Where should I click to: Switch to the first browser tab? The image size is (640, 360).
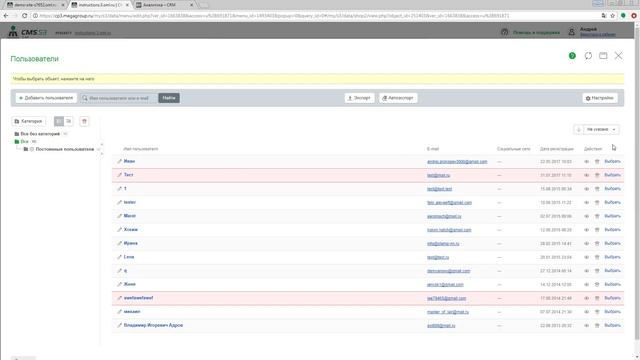click(35, 5)
